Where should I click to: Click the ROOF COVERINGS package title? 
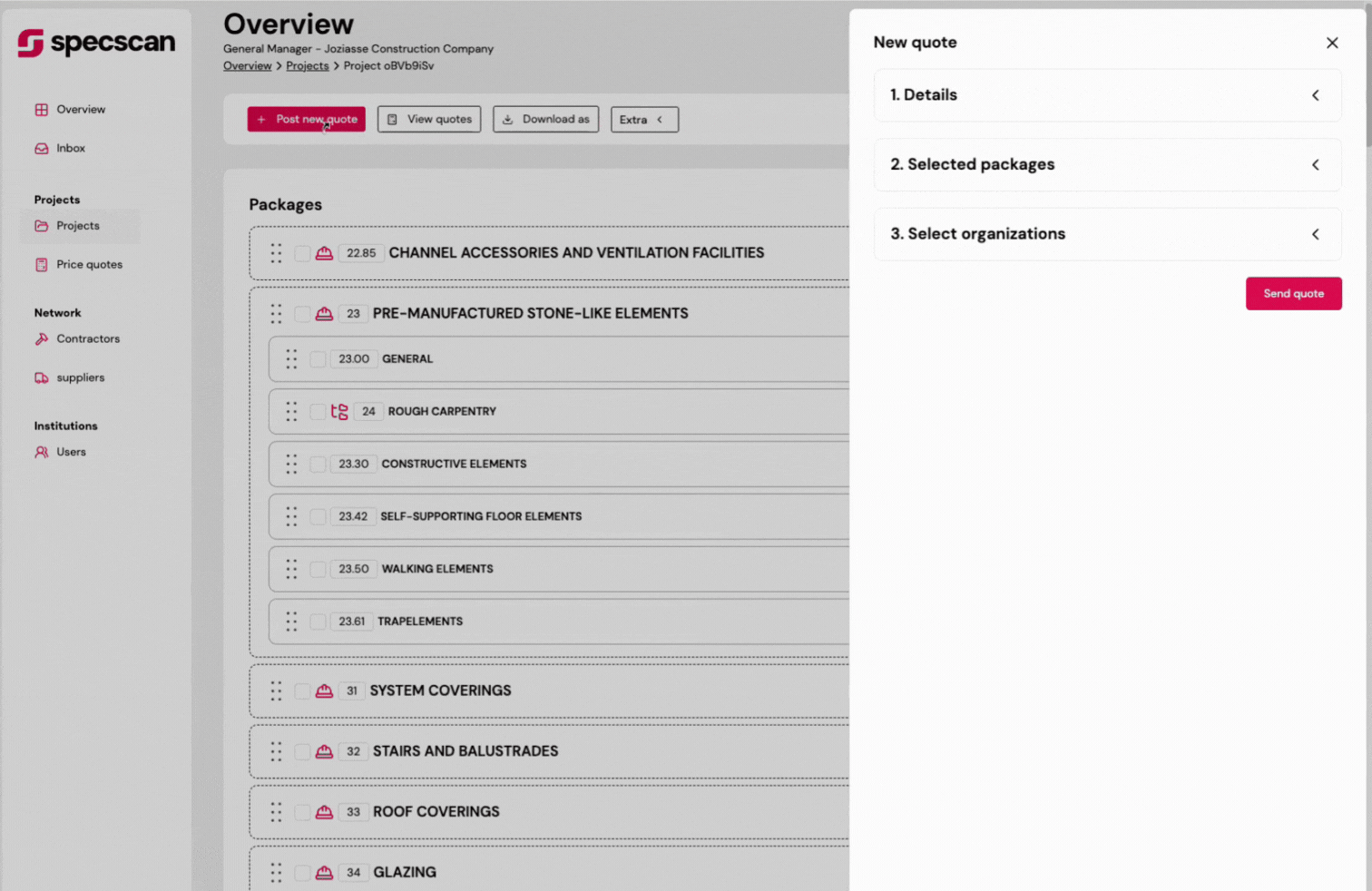point(436,813)
